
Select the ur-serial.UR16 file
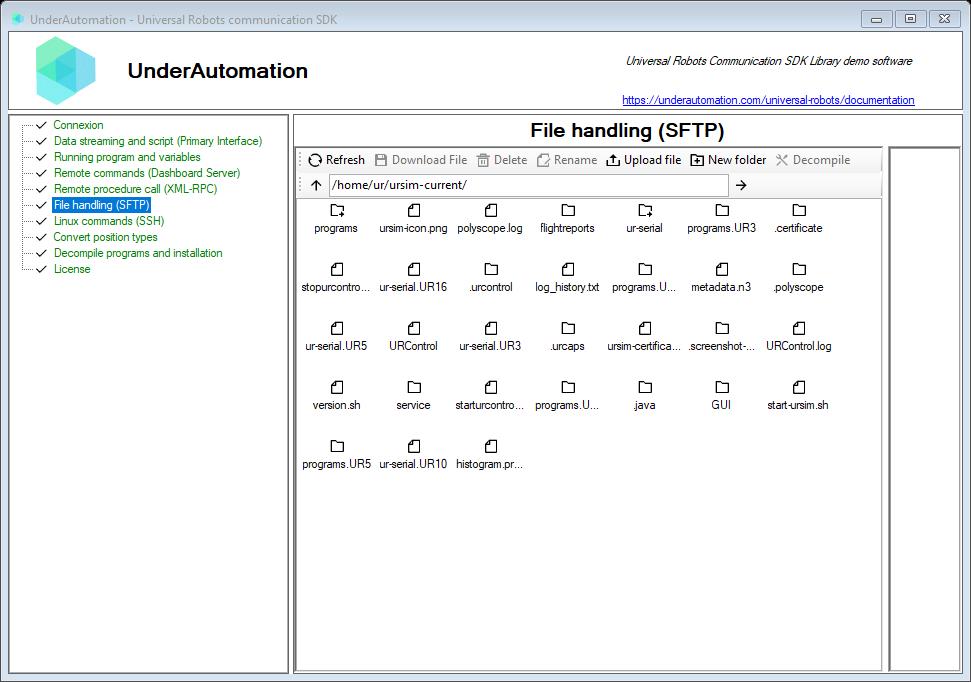pos(413,278)
